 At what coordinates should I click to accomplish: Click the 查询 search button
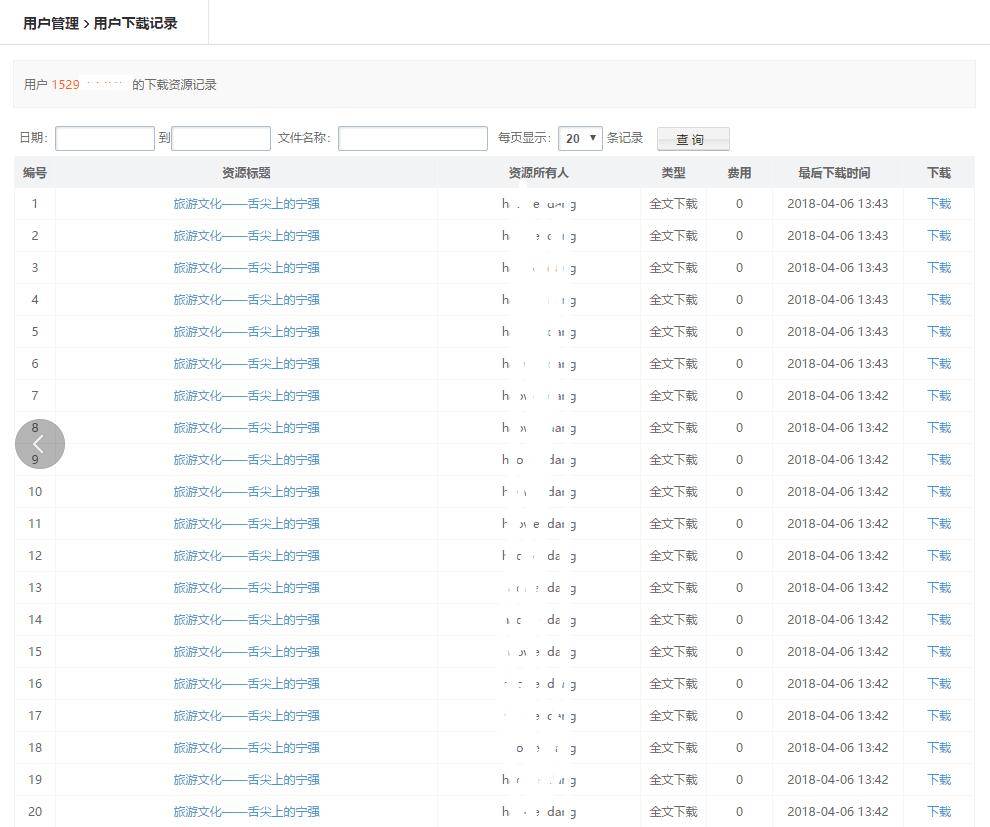coord(692,139)
